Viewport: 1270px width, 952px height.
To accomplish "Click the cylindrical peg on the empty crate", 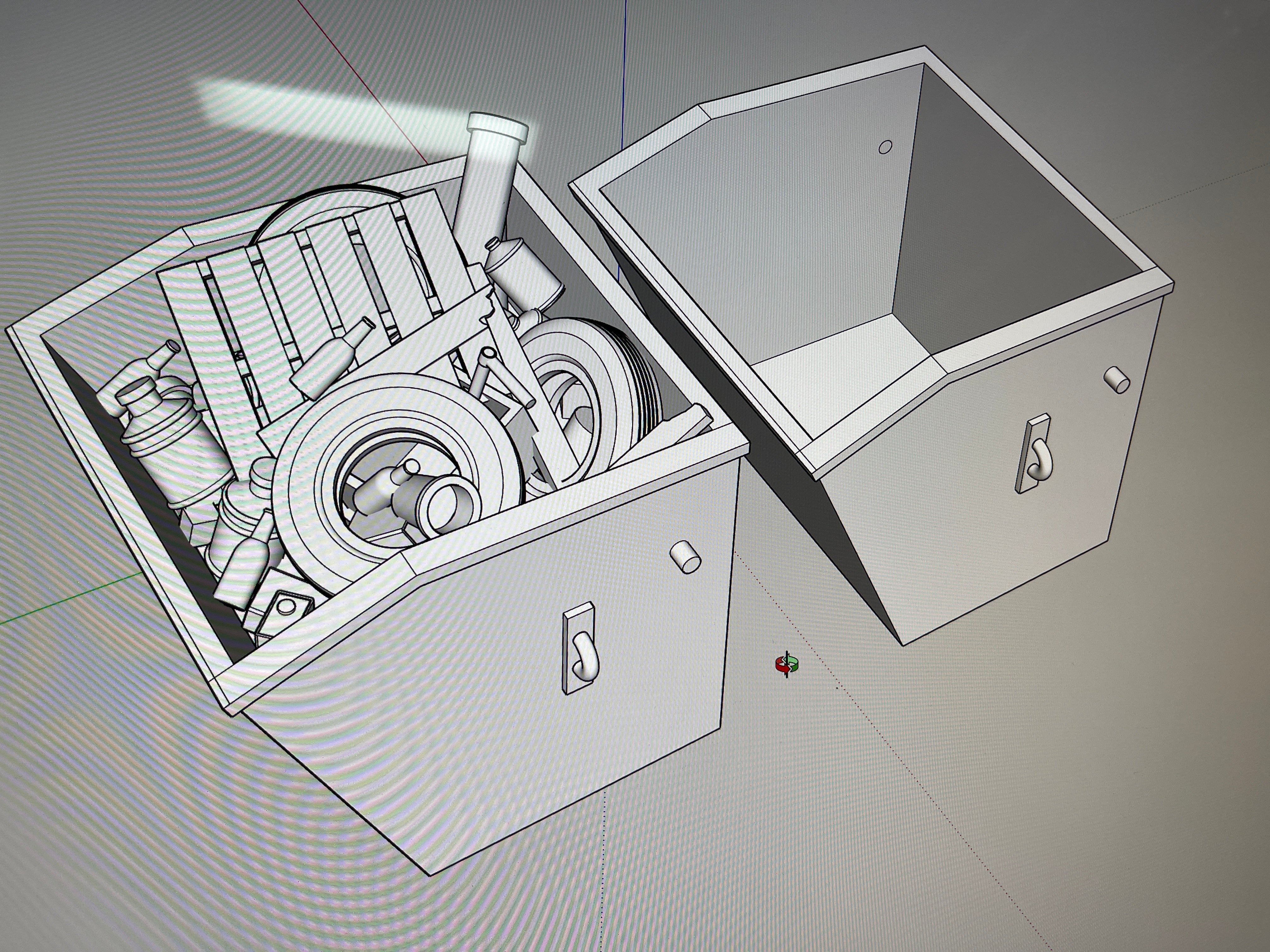I will point(1117,379).
